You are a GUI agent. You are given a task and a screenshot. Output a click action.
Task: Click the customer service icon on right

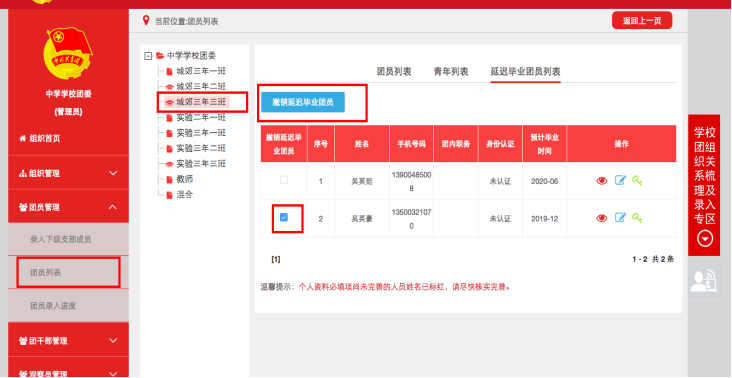pos(704,279)
